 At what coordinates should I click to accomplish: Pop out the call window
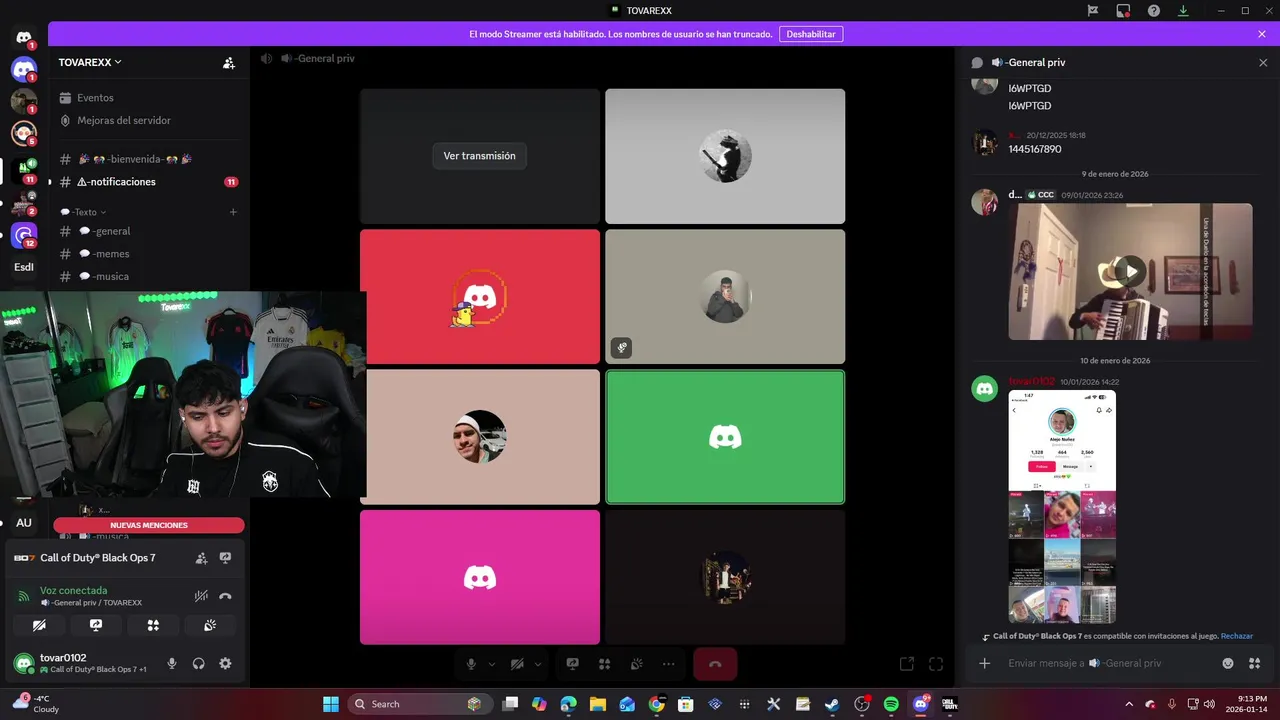[907, 663]
